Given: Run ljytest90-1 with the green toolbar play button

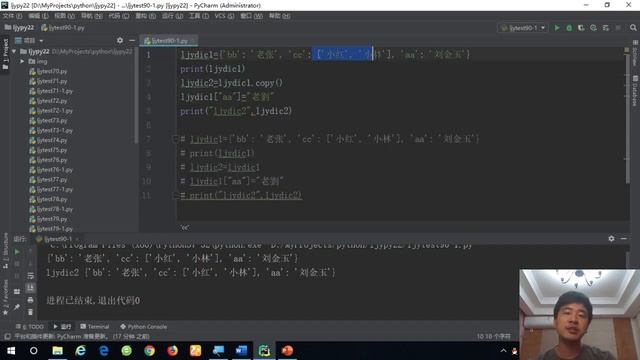Looking at the screenshot, I should click(x=557, y=28).
